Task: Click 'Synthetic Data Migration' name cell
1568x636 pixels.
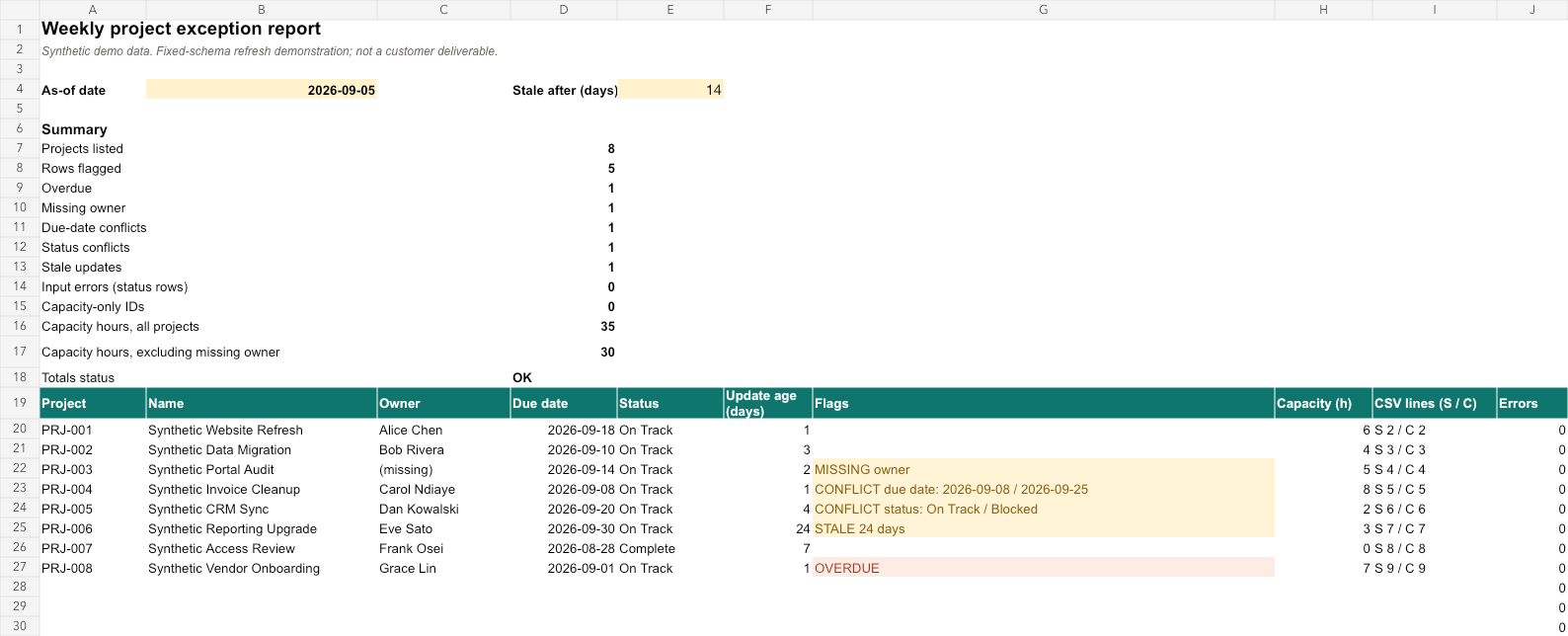Action: (262, 449)
